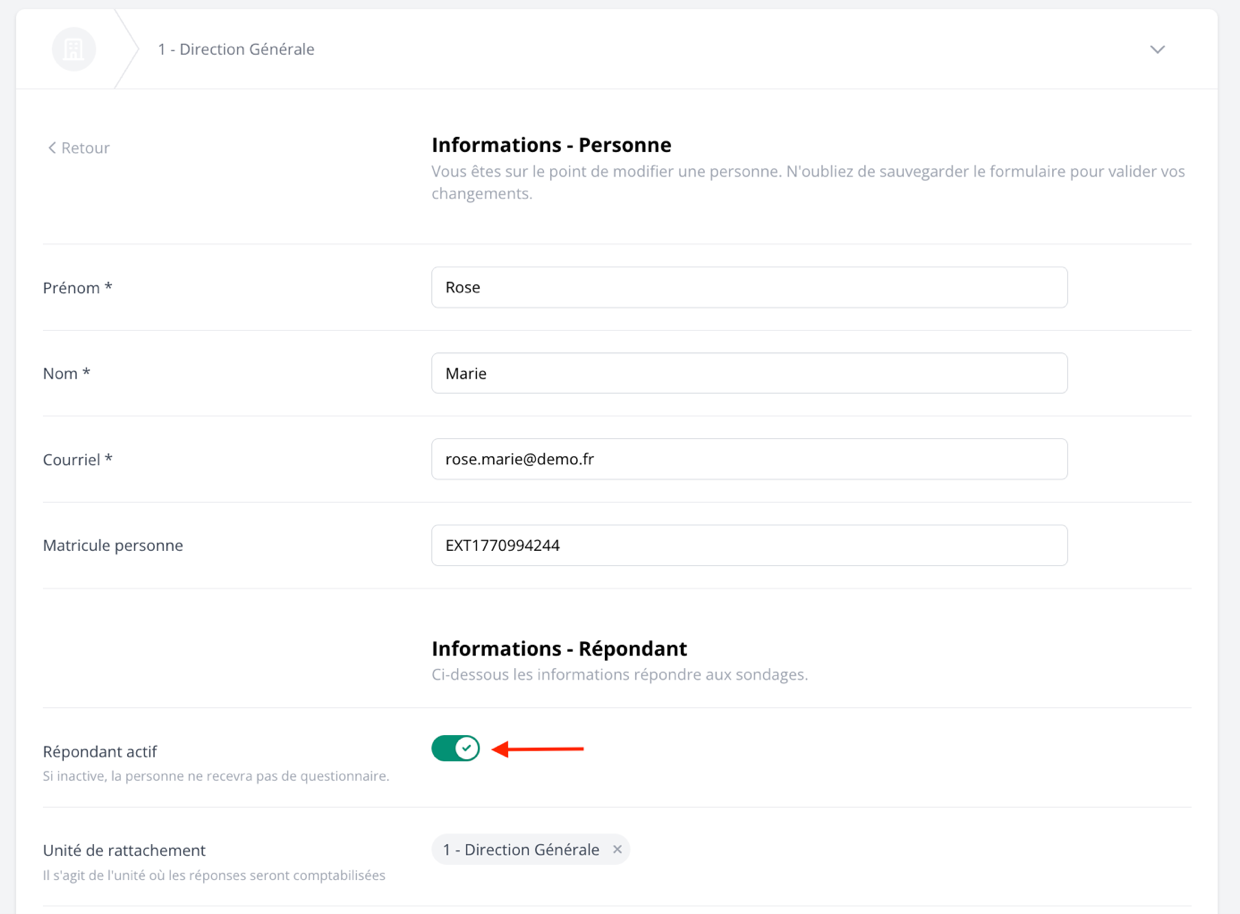Image resolution: width=1240 pixels, height=914 pixels.
Task: Click the Unité de rattachement label
Action: click(124, 850)
